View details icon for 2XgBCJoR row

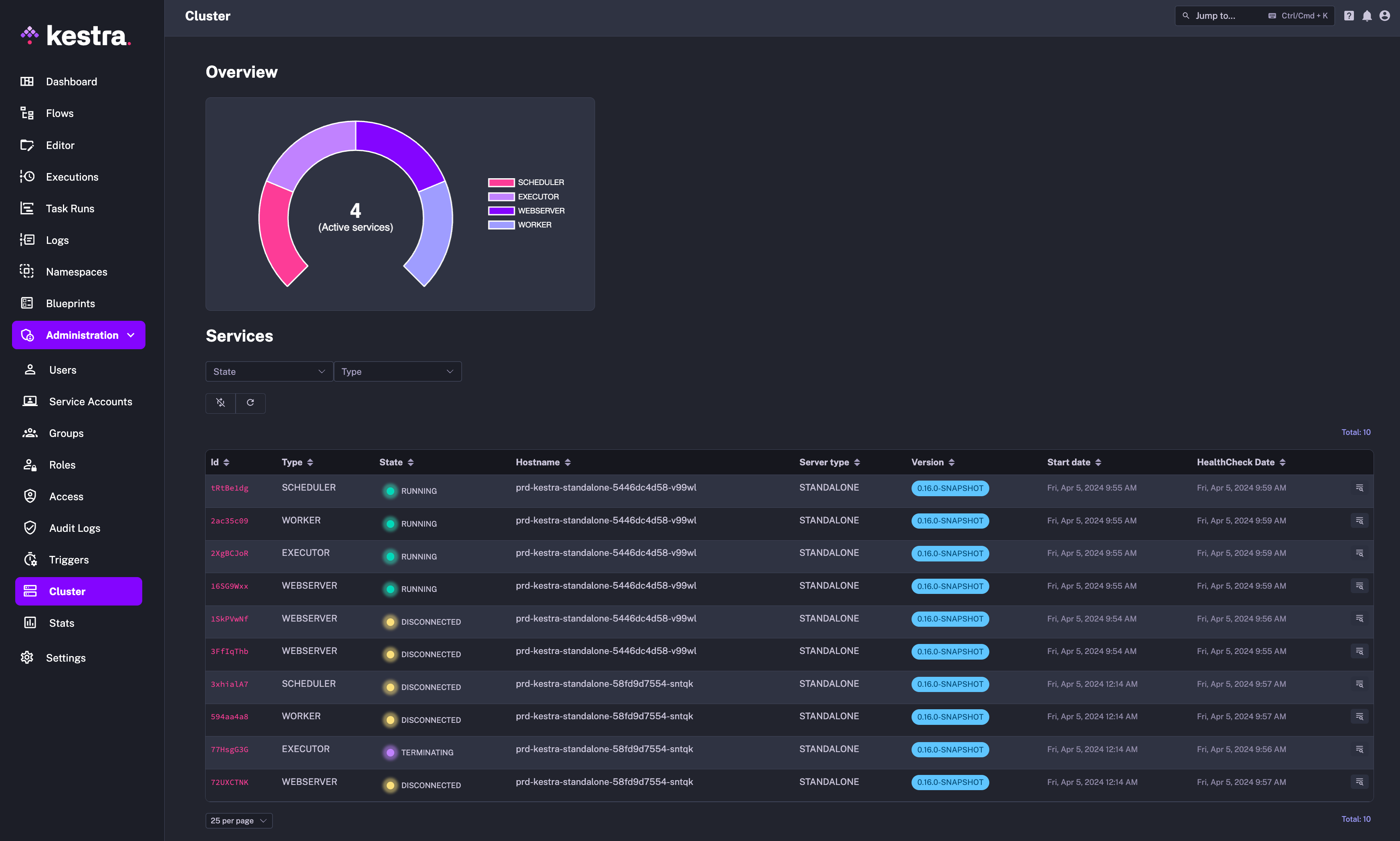point(1359,553)
